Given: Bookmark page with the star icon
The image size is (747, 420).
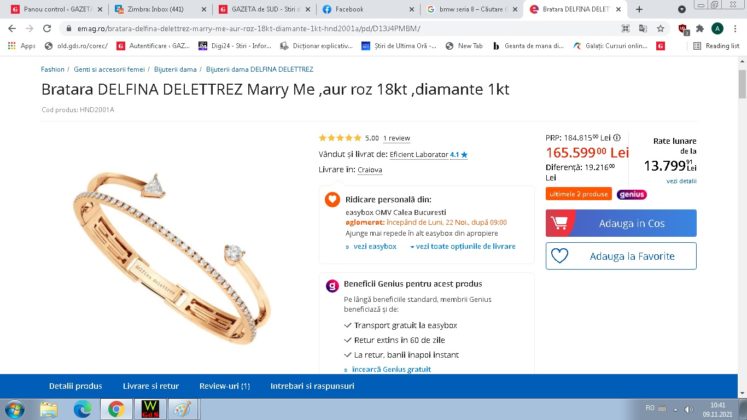Looking at the screenshot, I should coord(660,29).
